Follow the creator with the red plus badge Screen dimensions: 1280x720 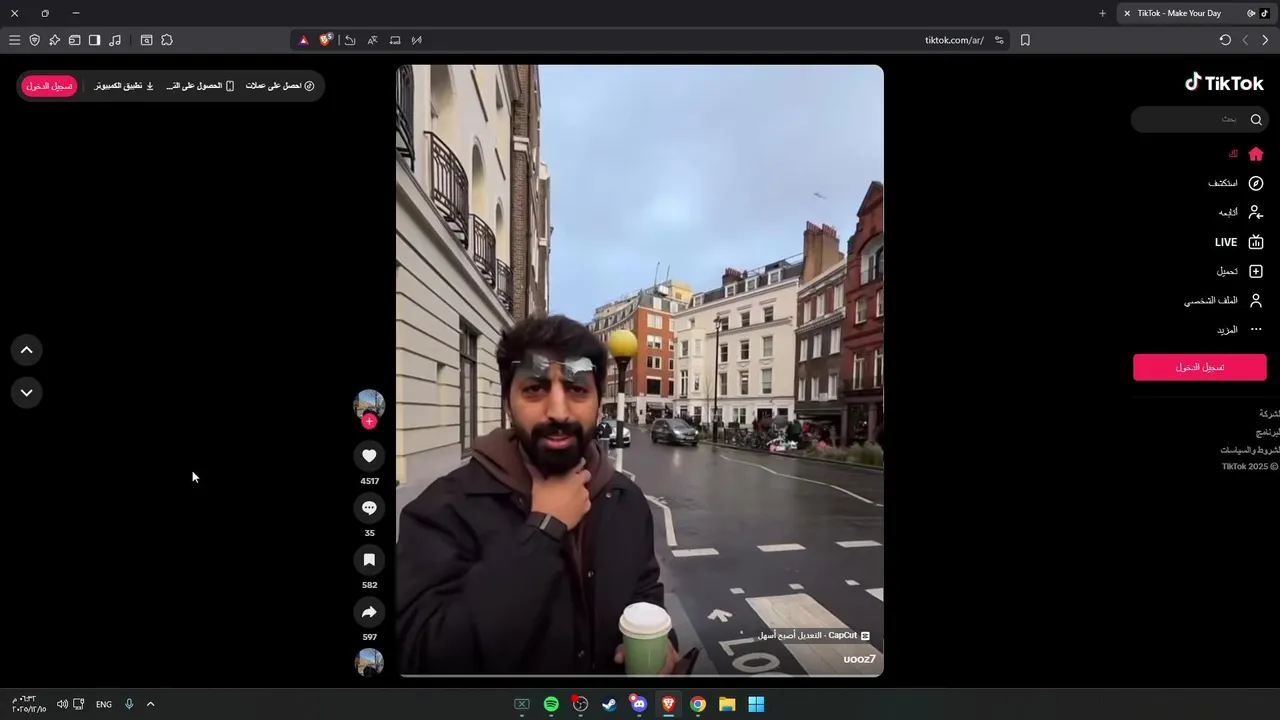click(369, 422)
